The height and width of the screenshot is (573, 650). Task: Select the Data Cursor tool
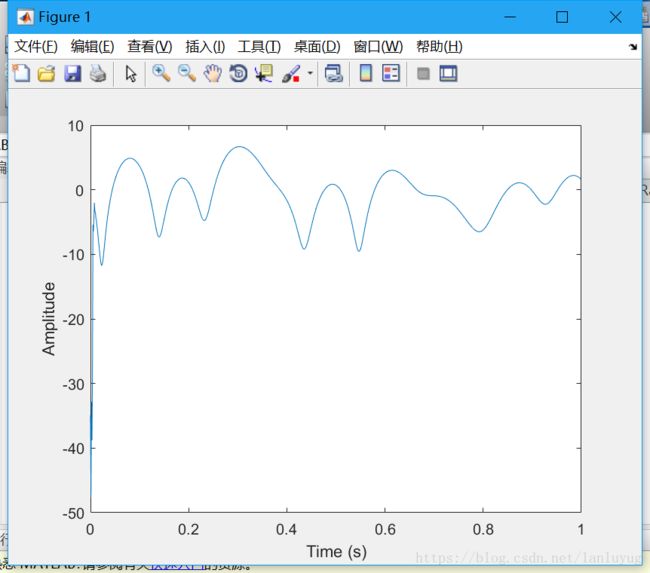264,73
